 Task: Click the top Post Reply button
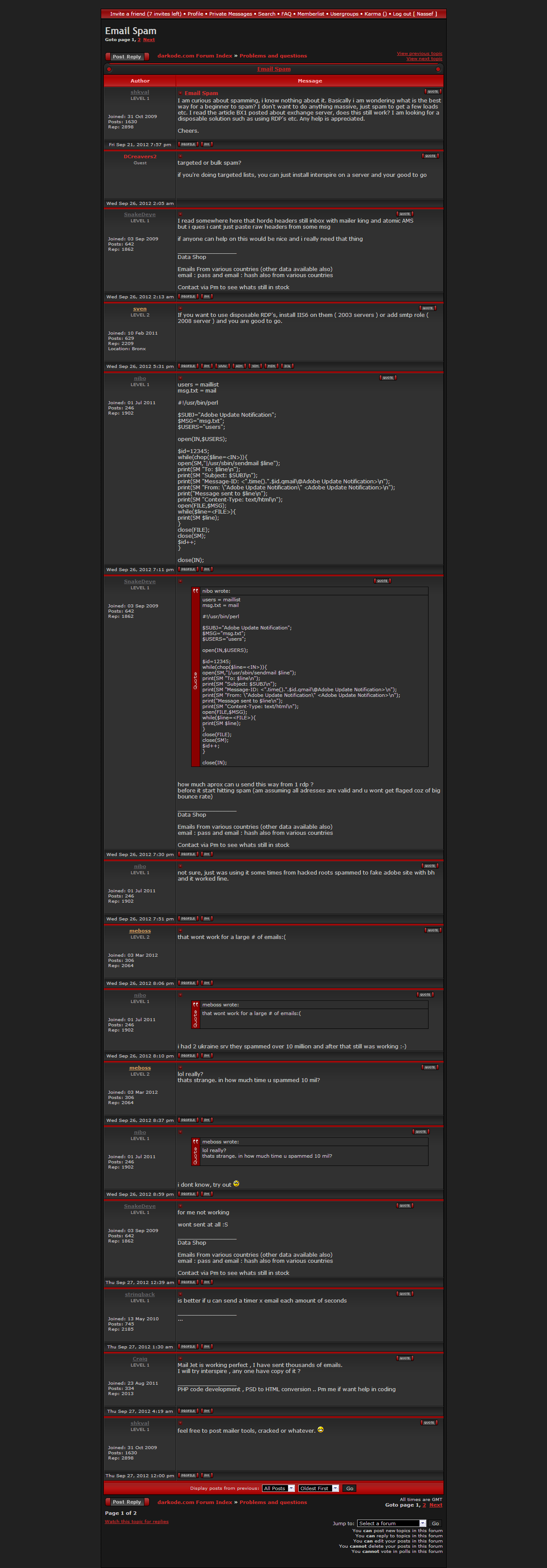point(127,57)
